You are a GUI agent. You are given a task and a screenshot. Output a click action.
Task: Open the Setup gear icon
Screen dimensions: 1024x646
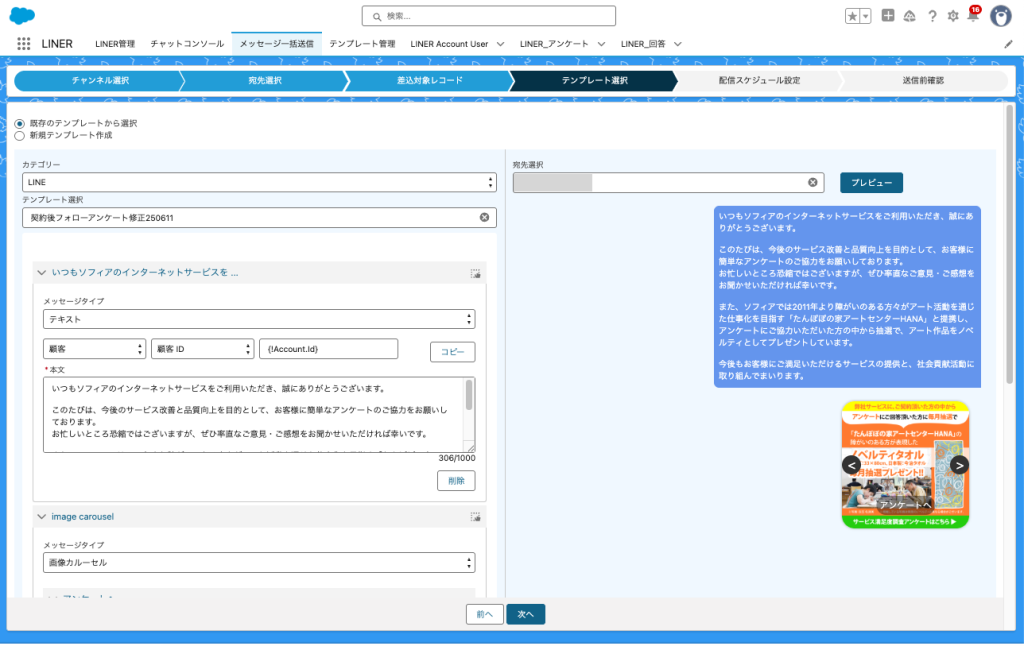click(x=952, y=16)
